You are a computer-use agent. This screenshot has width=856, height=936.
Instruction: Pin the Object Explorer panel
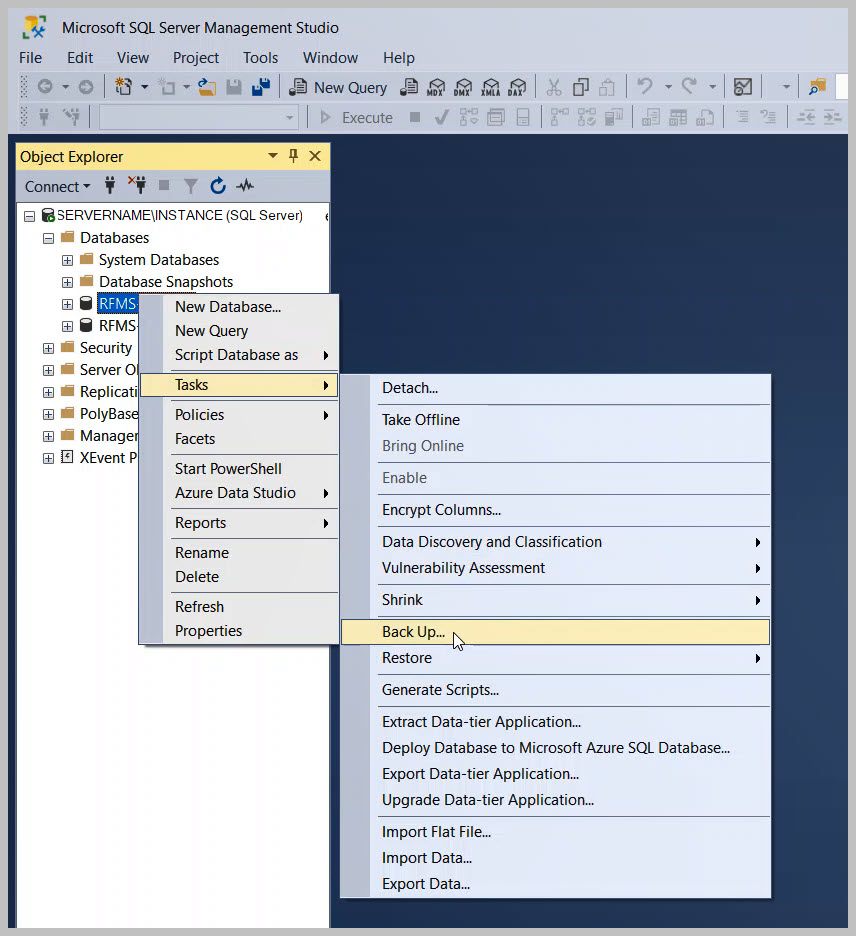pos(293,156)
